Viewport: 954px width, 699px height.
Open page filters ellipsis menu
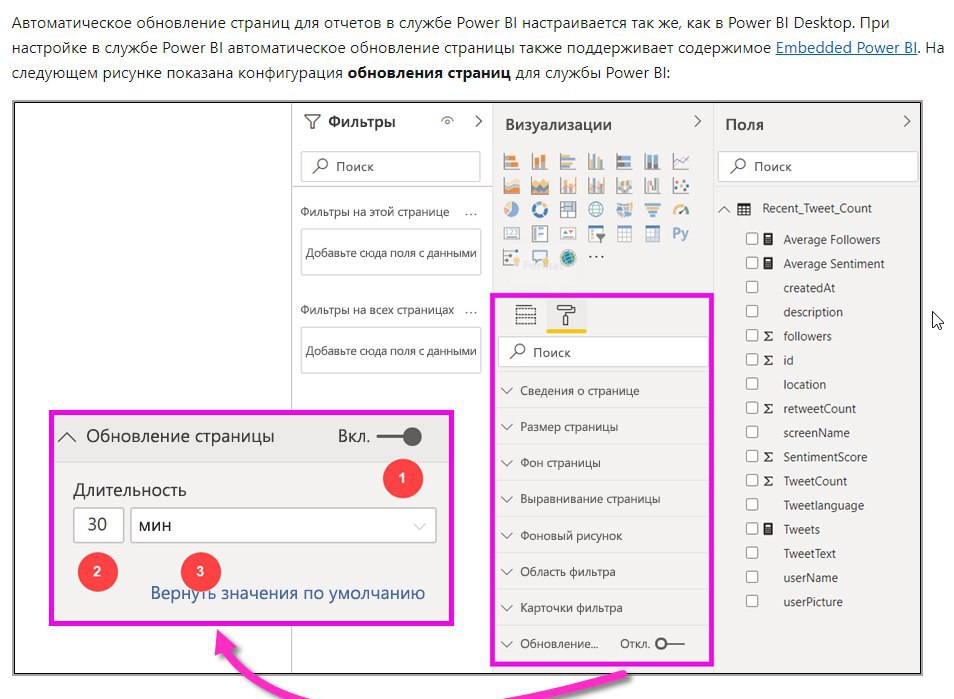pyautogui.click(x=471, y=213)
